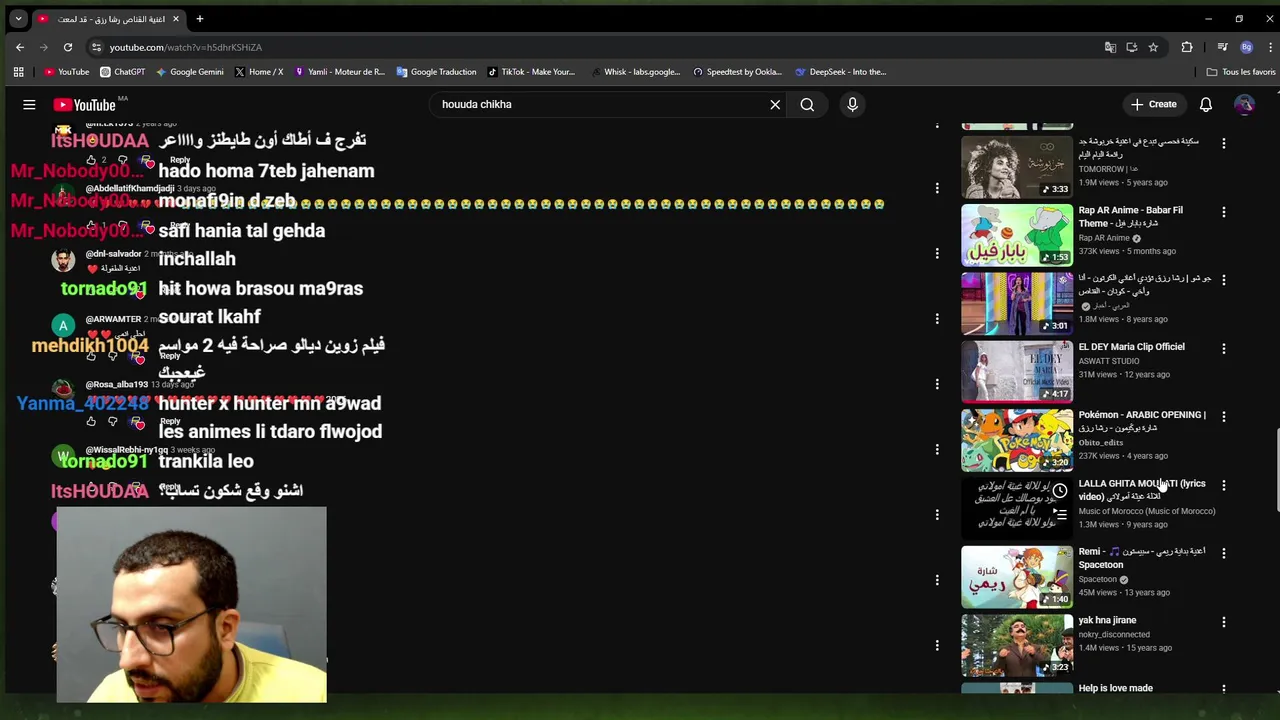The width and height of the screenshot is (1280, 720).
Task: Open more options for Rap AR Anime video
Action: 1223,212
